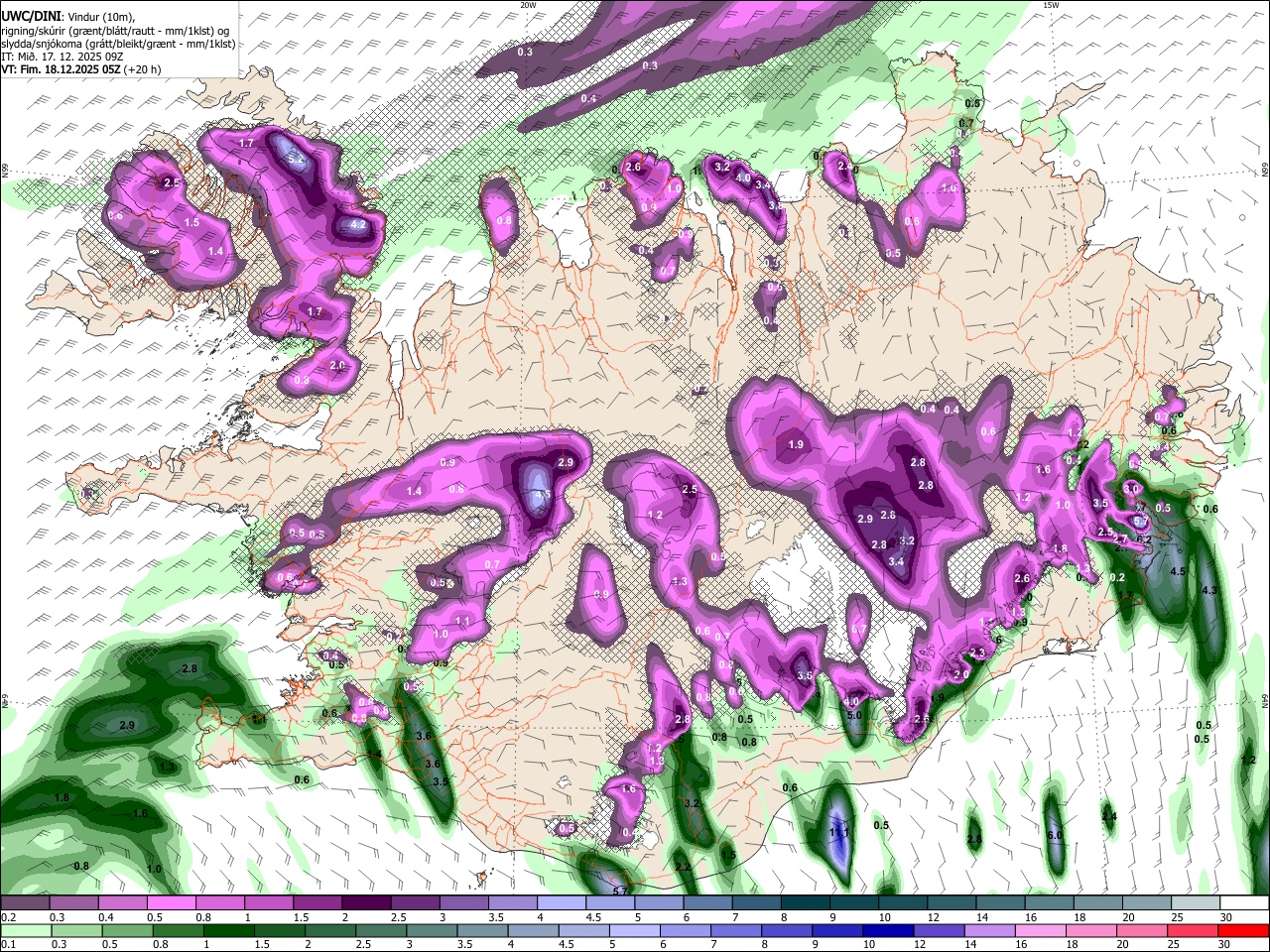This screenshot has width=1270, height=952.
Task: Click the 'slydda/snjókoma' description line
Action: [x=118, y=44]
